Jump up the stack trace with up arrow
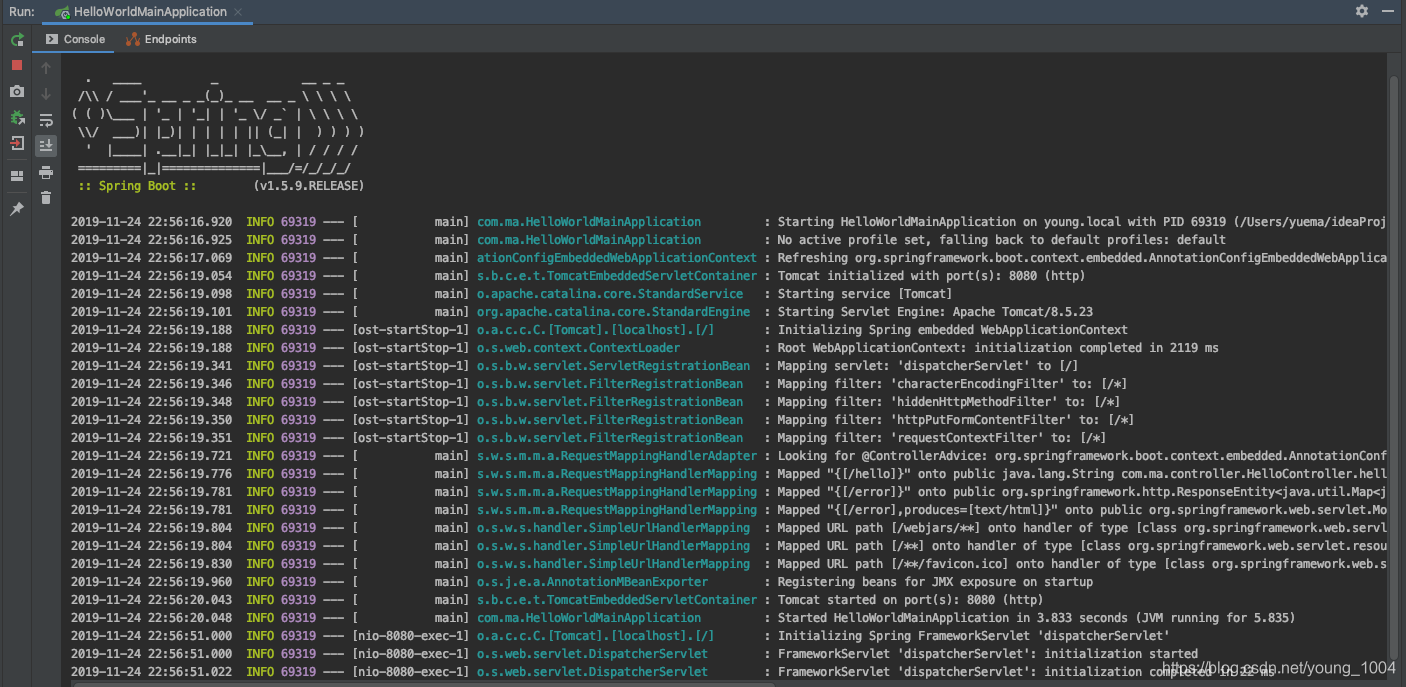1406x687 pixels. [46, 68]
